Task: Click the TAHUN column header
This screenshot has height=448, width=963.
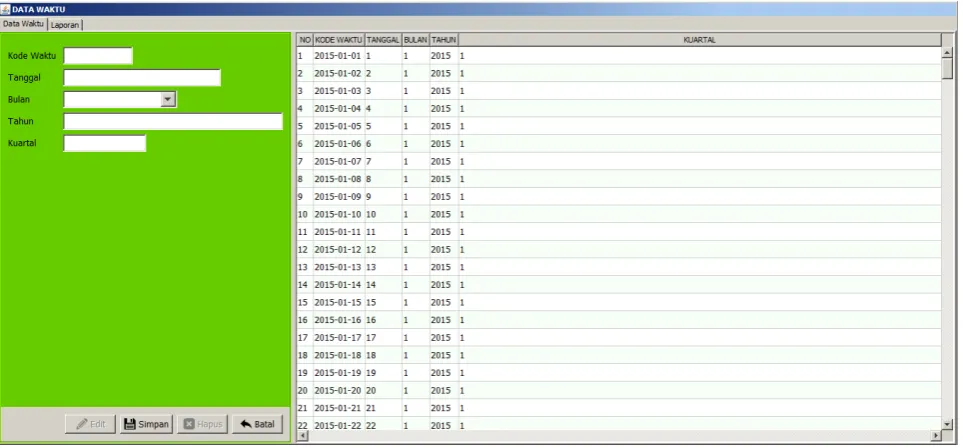Action: [x=444, y=40]
